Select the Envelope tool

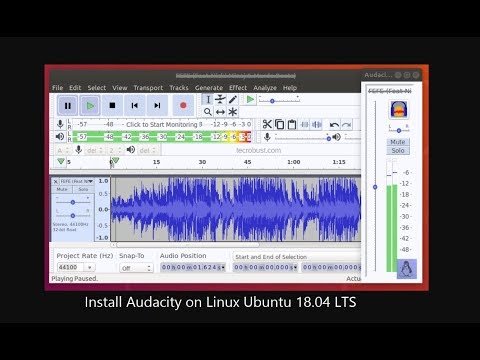[x=220, y=99]
